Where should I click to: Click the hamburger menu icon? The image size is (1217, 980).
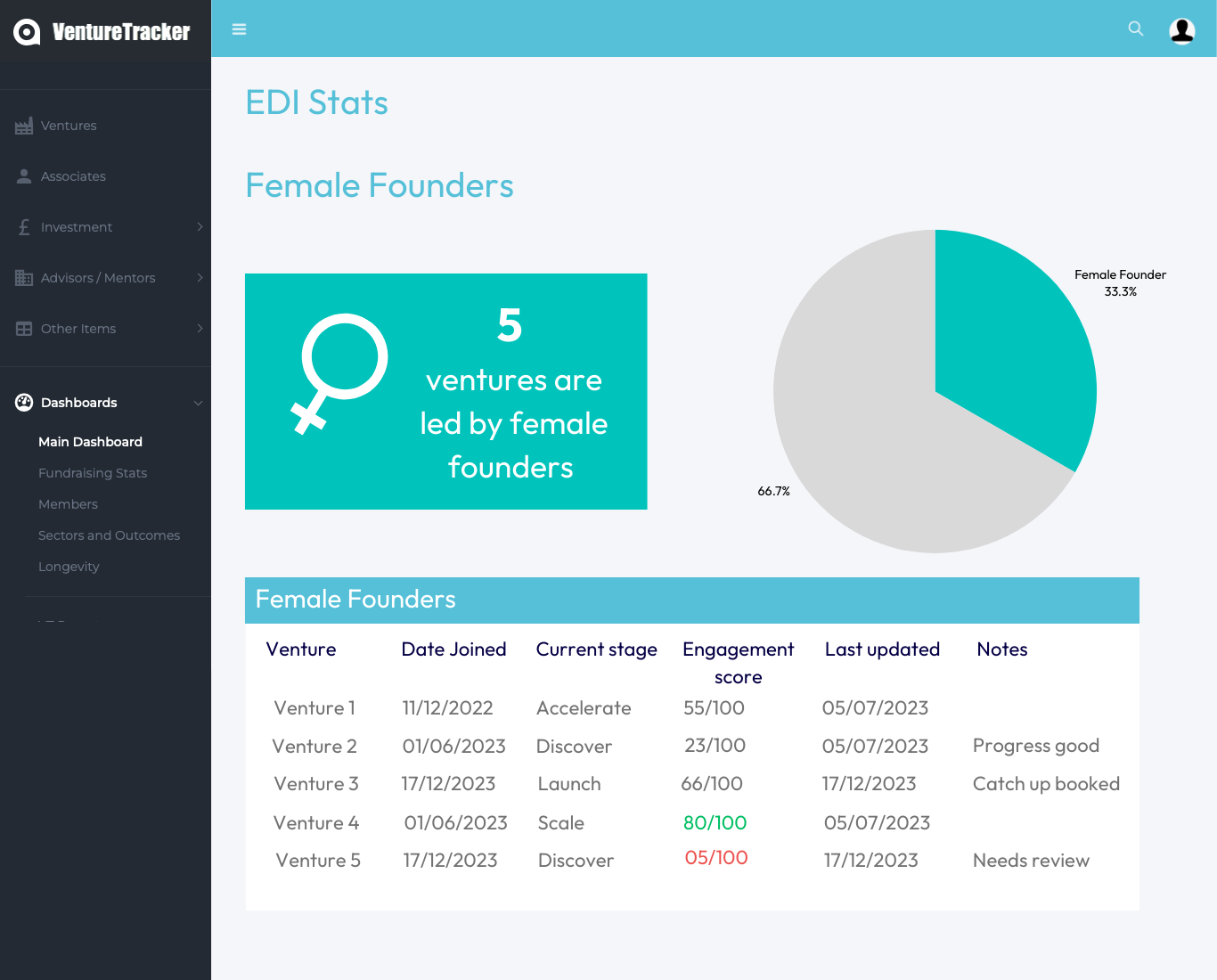click(x=239, y=29)
